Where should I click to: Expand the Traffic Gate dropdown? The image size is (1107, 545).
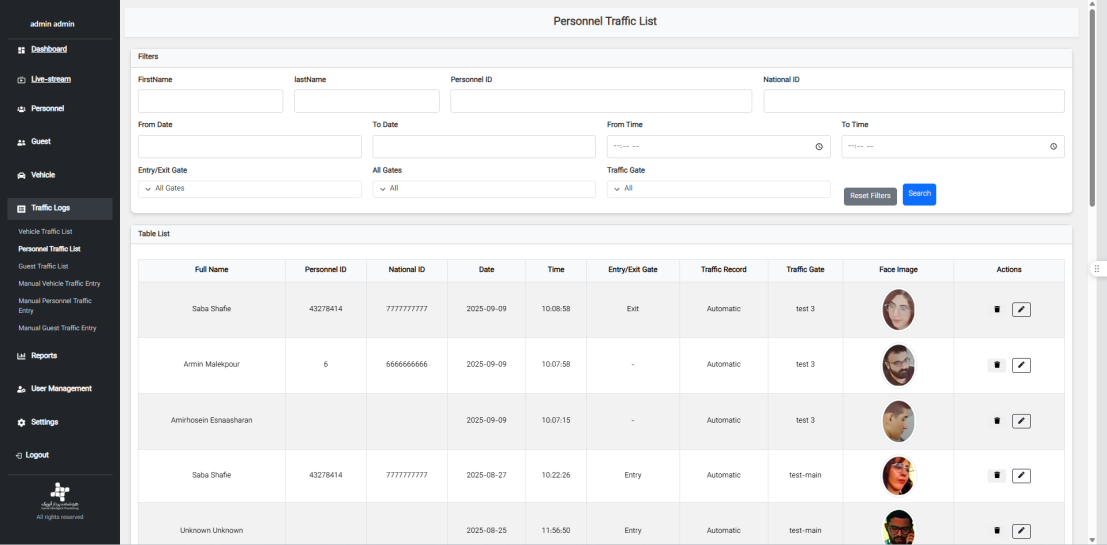point(718,189)
